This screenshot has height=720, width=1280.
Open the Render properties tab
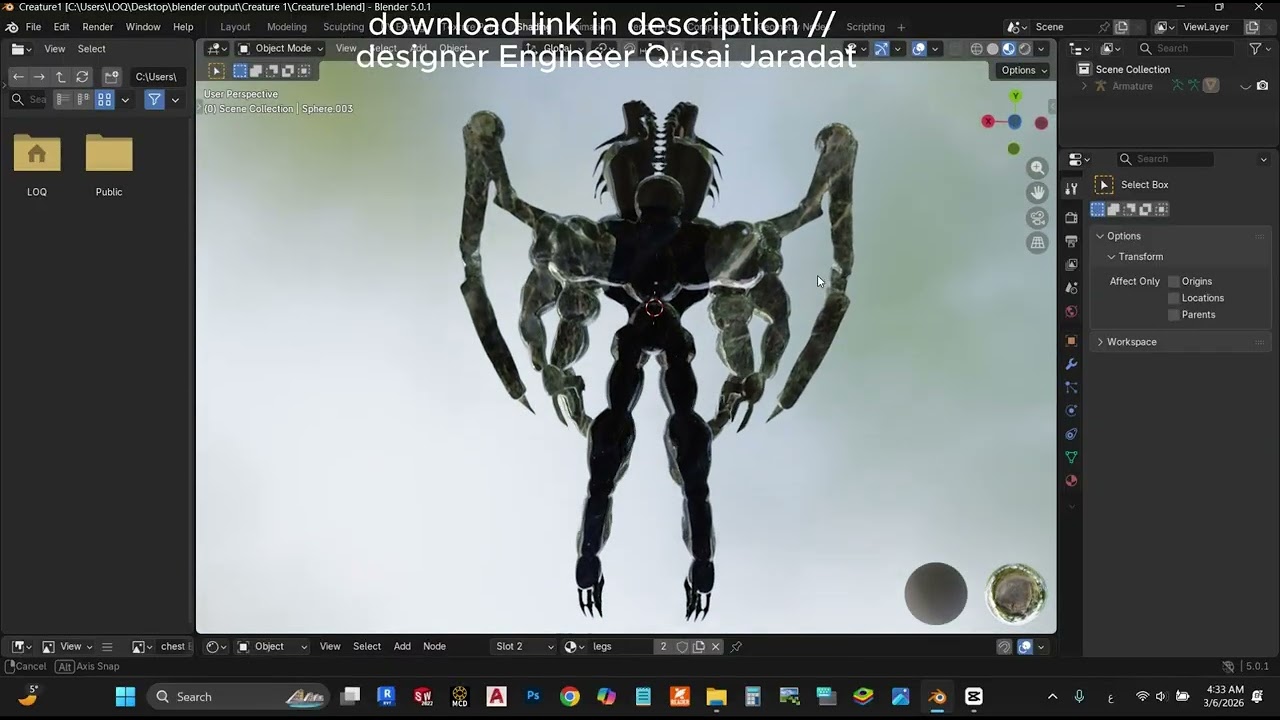click(1071, 217)
